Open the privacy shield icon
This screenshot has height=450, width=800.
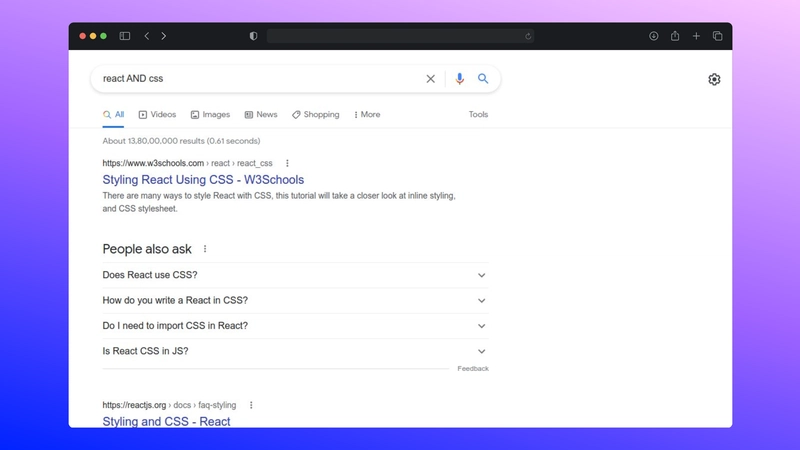pyautogui.click(x=253, y=36)
